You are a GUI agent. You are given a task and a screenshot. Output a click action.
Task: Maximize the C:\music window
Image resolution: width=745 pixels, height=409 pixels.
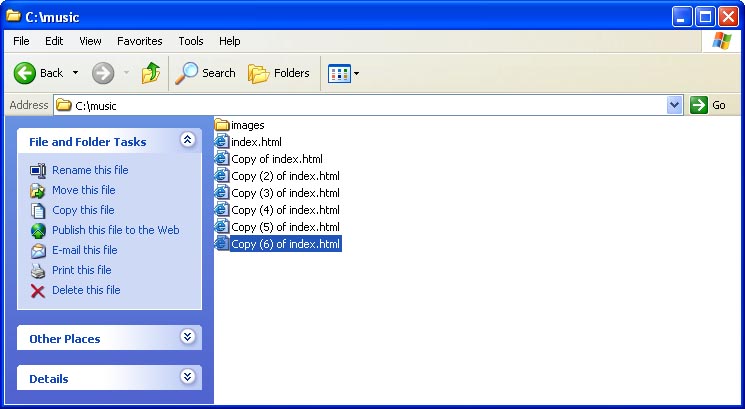click(706, 17)
